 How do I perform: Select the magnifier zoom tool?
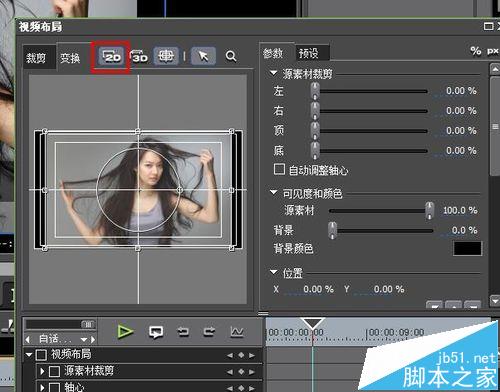(x=231, y=56)
